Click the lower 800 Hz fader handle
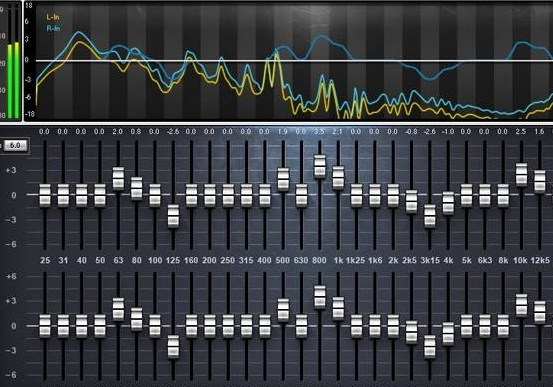Screen dimensions: 553x387 [320, 297]
